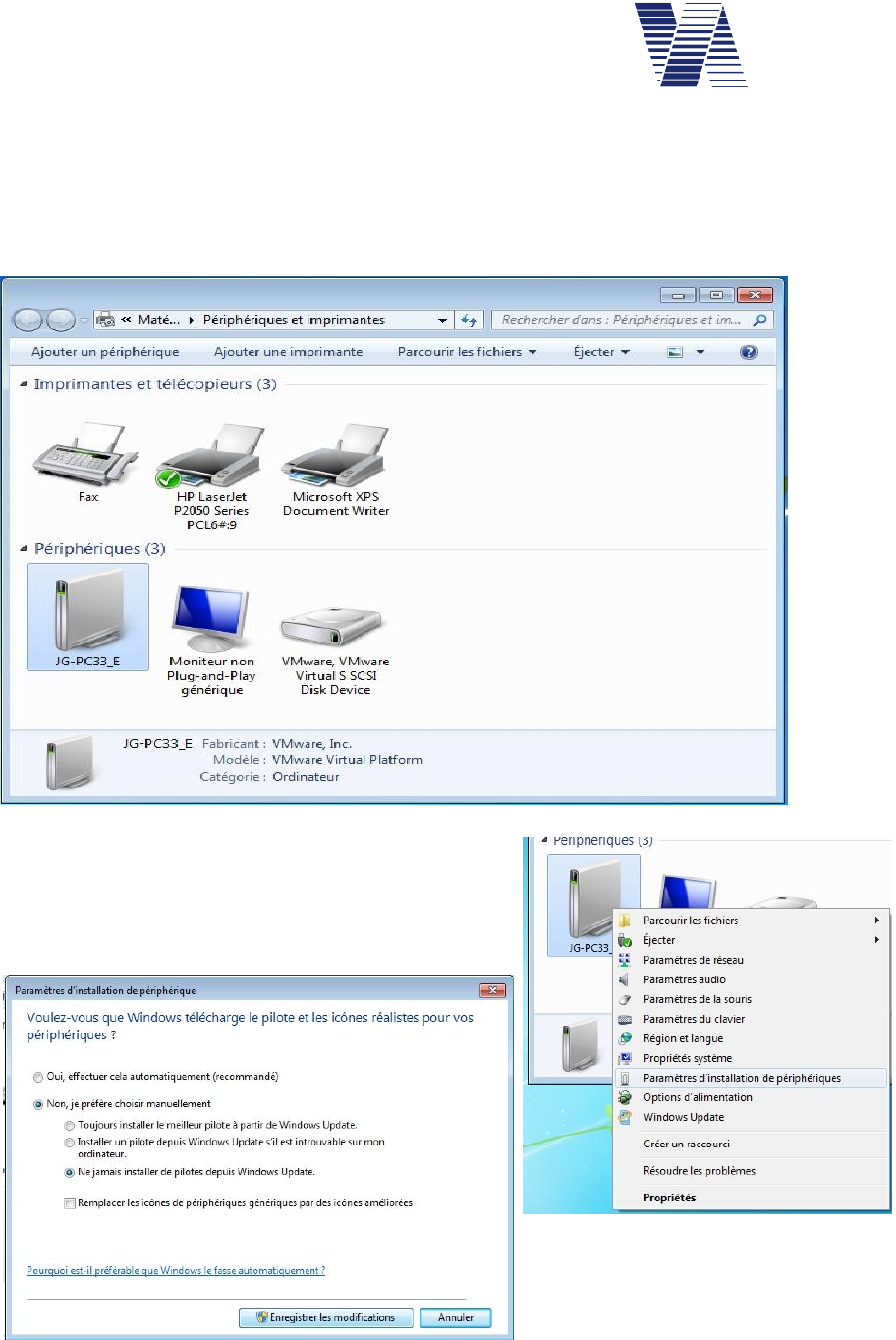
Task: Select Microsoft XPS Document Writer printer icon
Action: [335, 456]
